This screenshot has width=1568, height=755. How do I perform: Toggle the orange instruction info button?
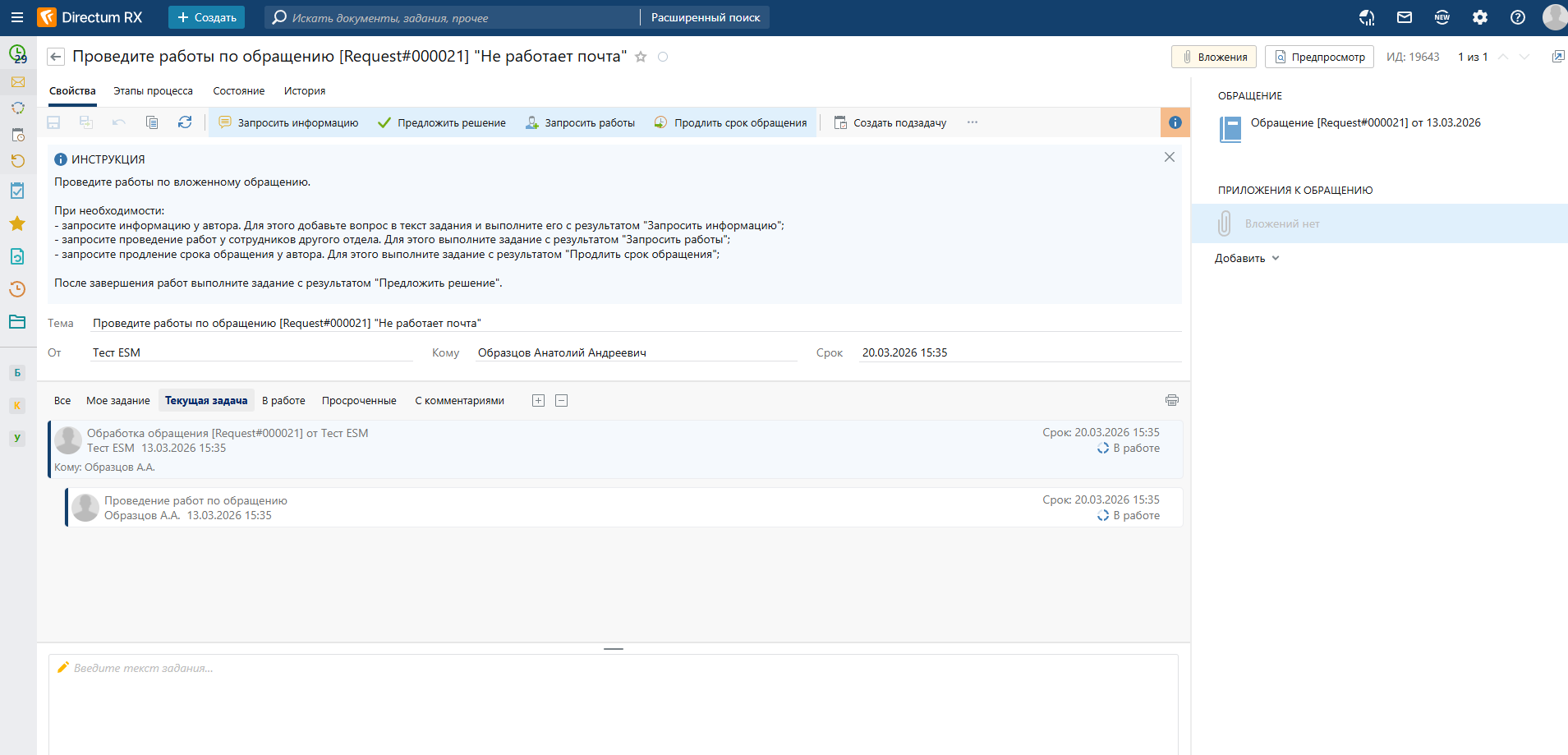point(1175,122)
